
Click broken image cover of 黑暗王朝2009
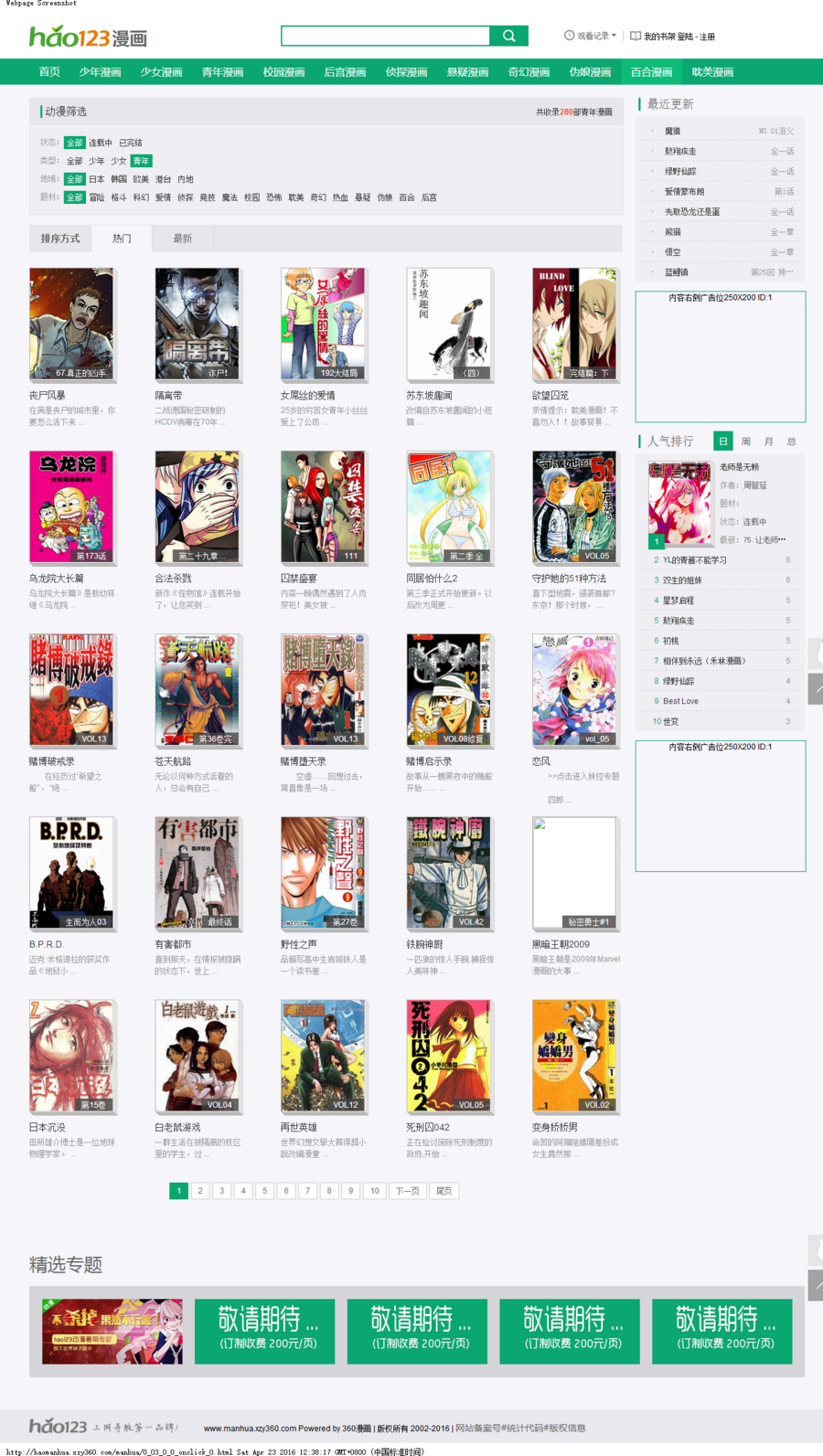point(574,873)
